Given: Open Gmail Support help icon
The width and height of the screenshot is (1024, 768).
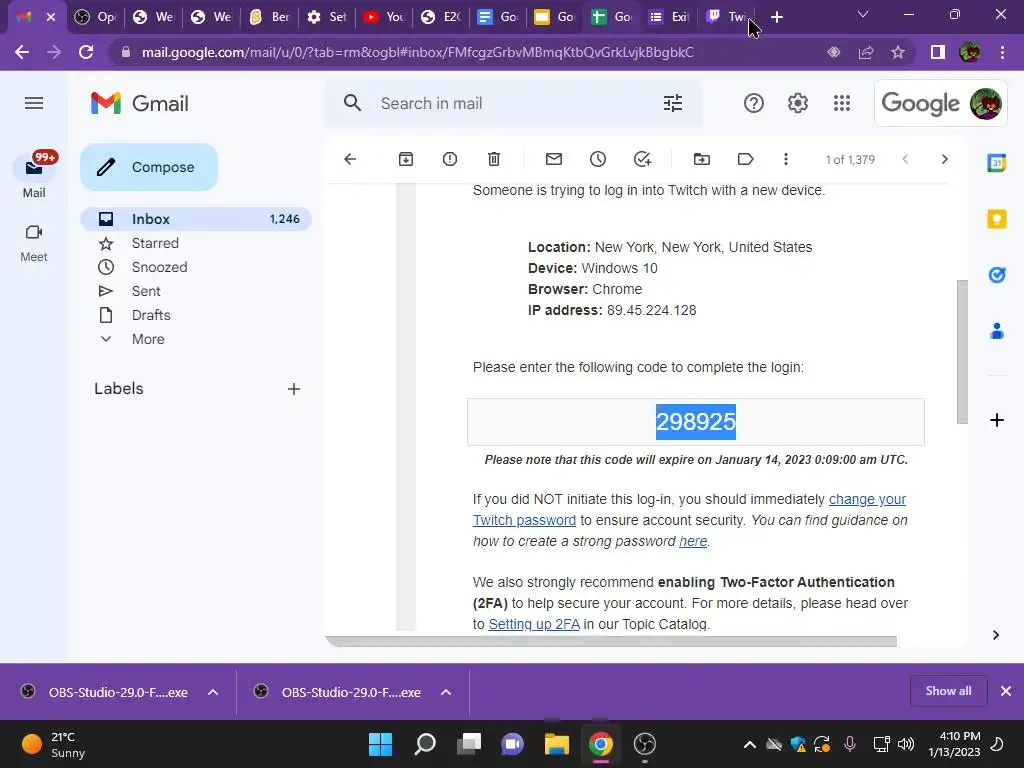Looking at the screenshot, I should point(754,103).
